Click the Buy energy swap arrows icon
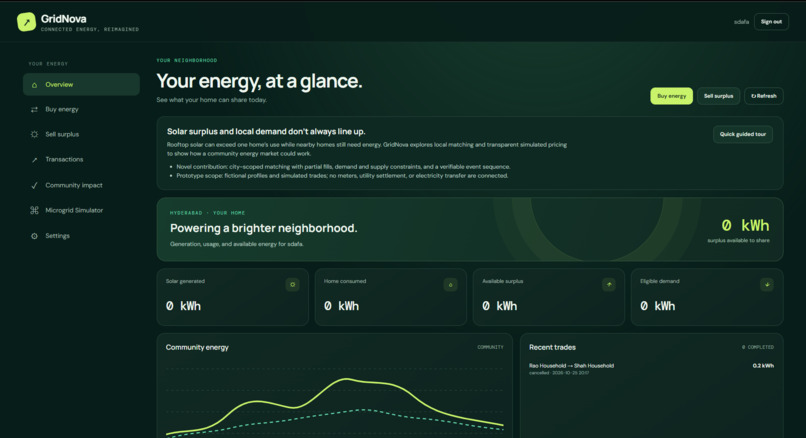806x438 pixels. pos(34,110)
